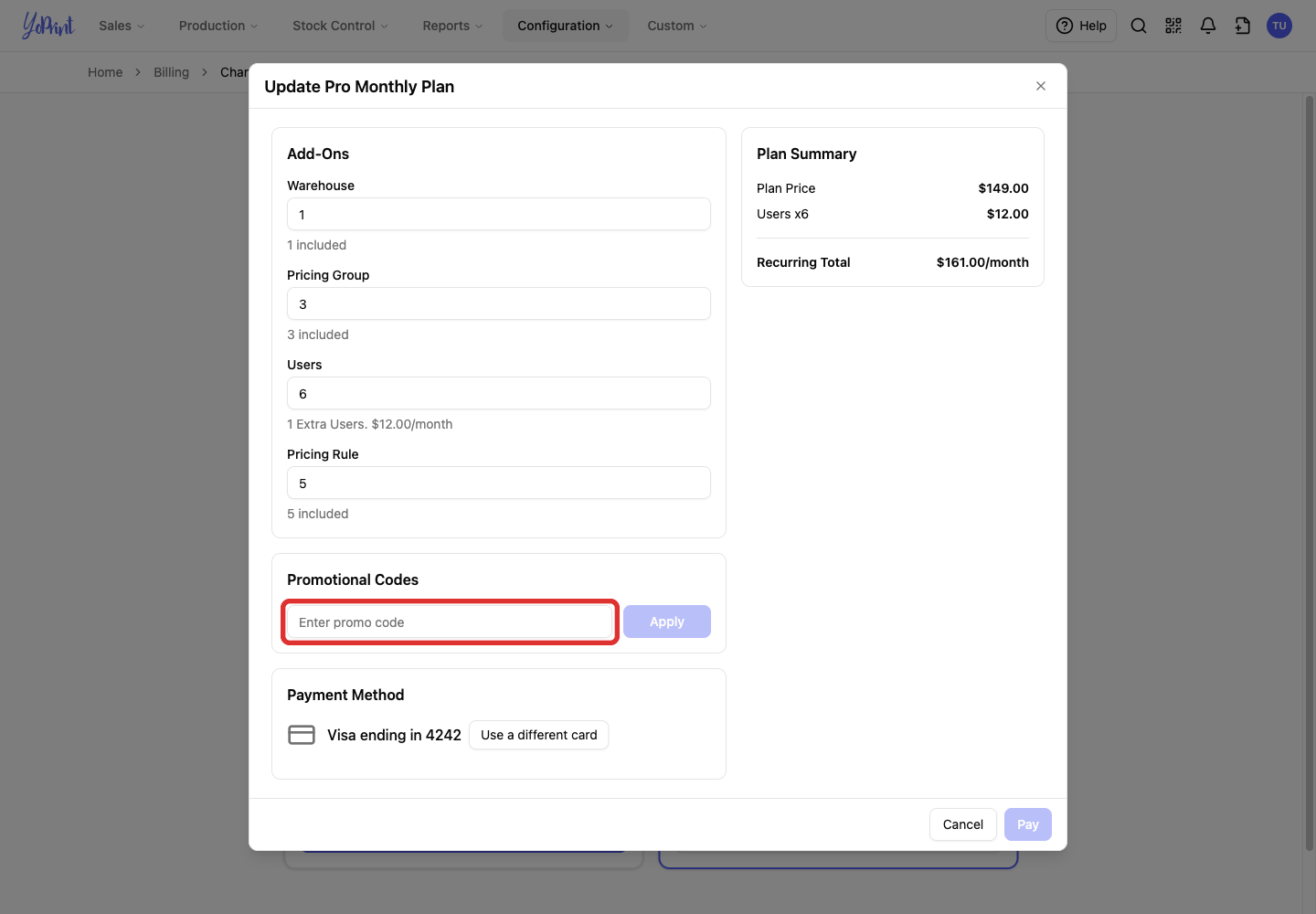
Task: Focus the Pricing Group quantity field
Action: coord(499,303)
